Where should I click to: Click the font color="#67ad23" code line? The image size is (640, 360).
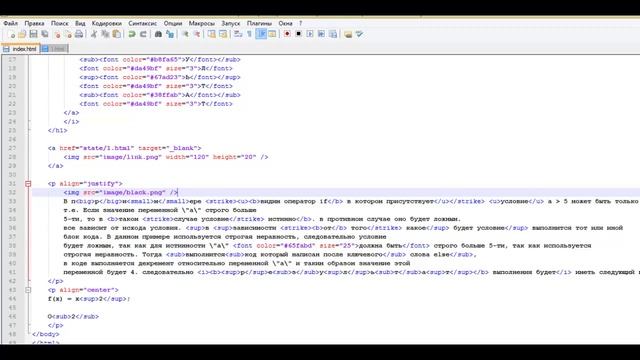160,77
